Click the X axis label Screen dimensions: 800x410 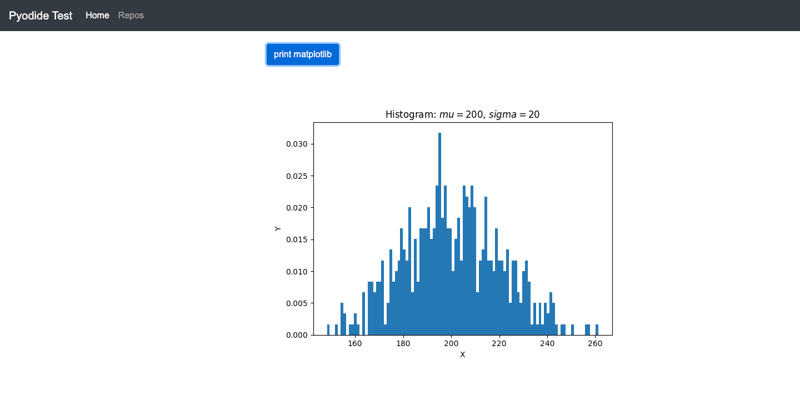click(462, 355)
